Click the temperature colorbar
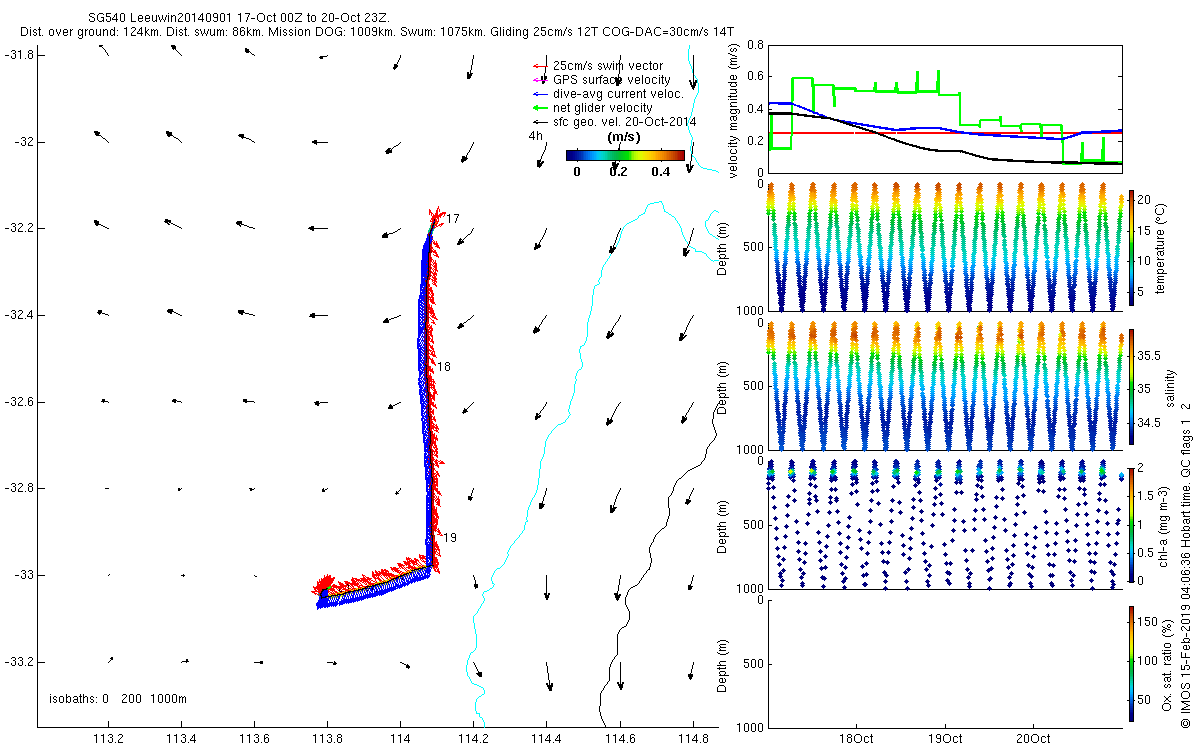The image size is (1200, 750). point(1131,247)
